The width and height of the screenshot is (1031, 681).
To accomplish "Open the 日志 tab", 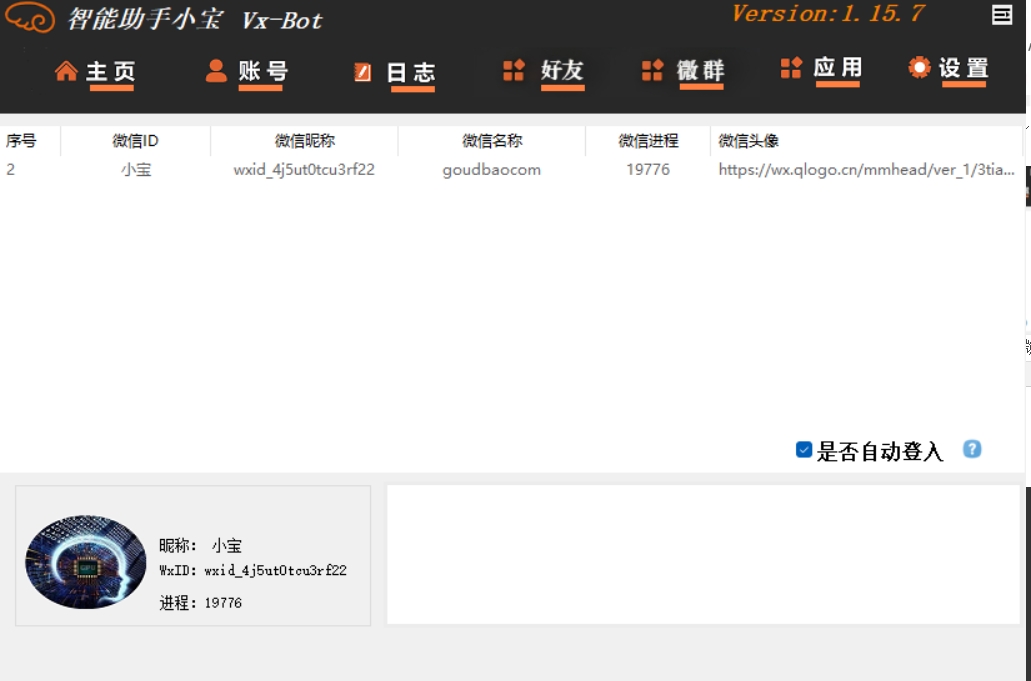I will [x=411, y=74].
